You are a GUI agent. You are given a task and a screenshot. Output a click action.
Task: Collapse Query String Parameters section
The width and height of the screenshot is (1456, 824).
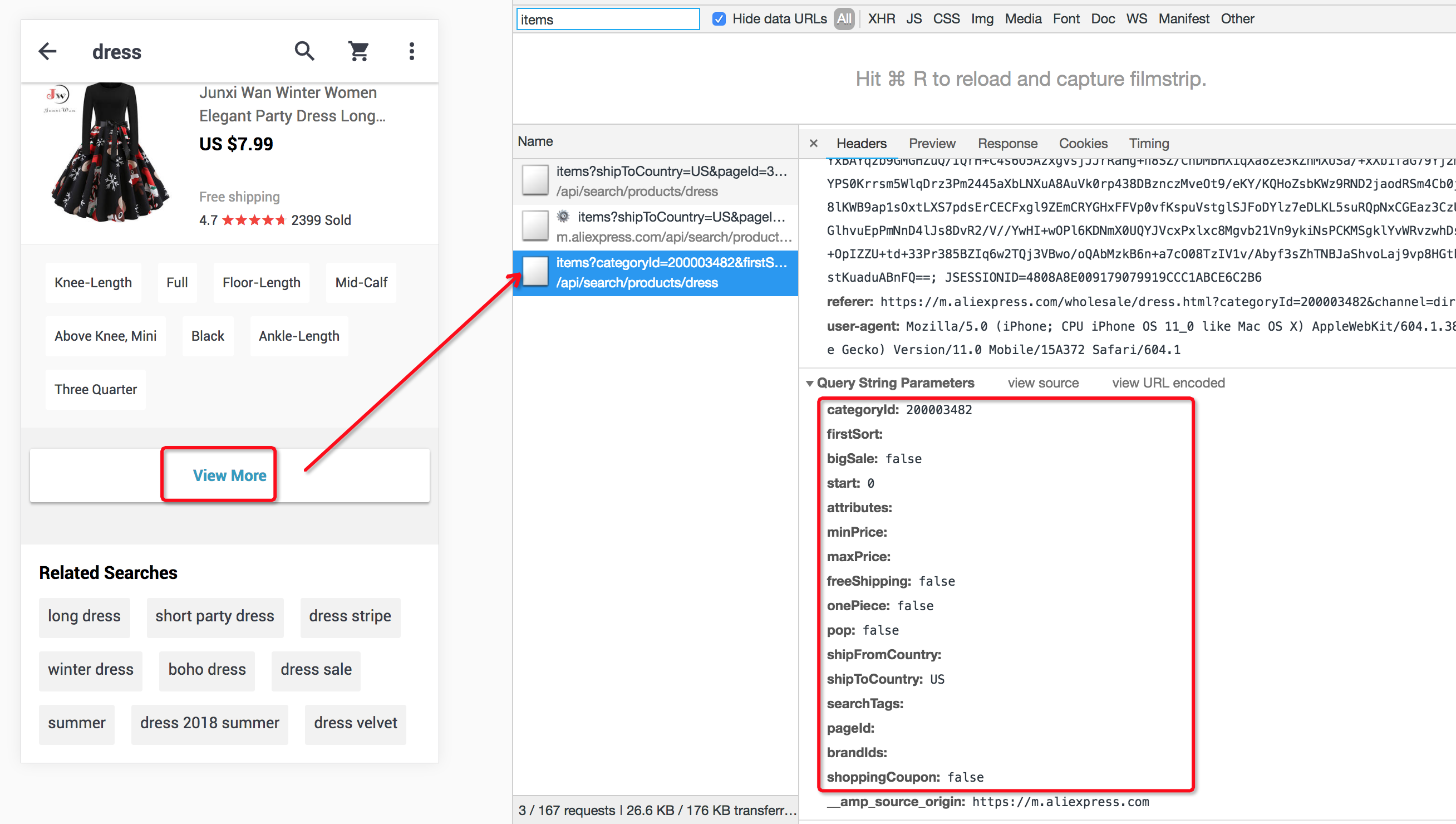pos(809,383)
